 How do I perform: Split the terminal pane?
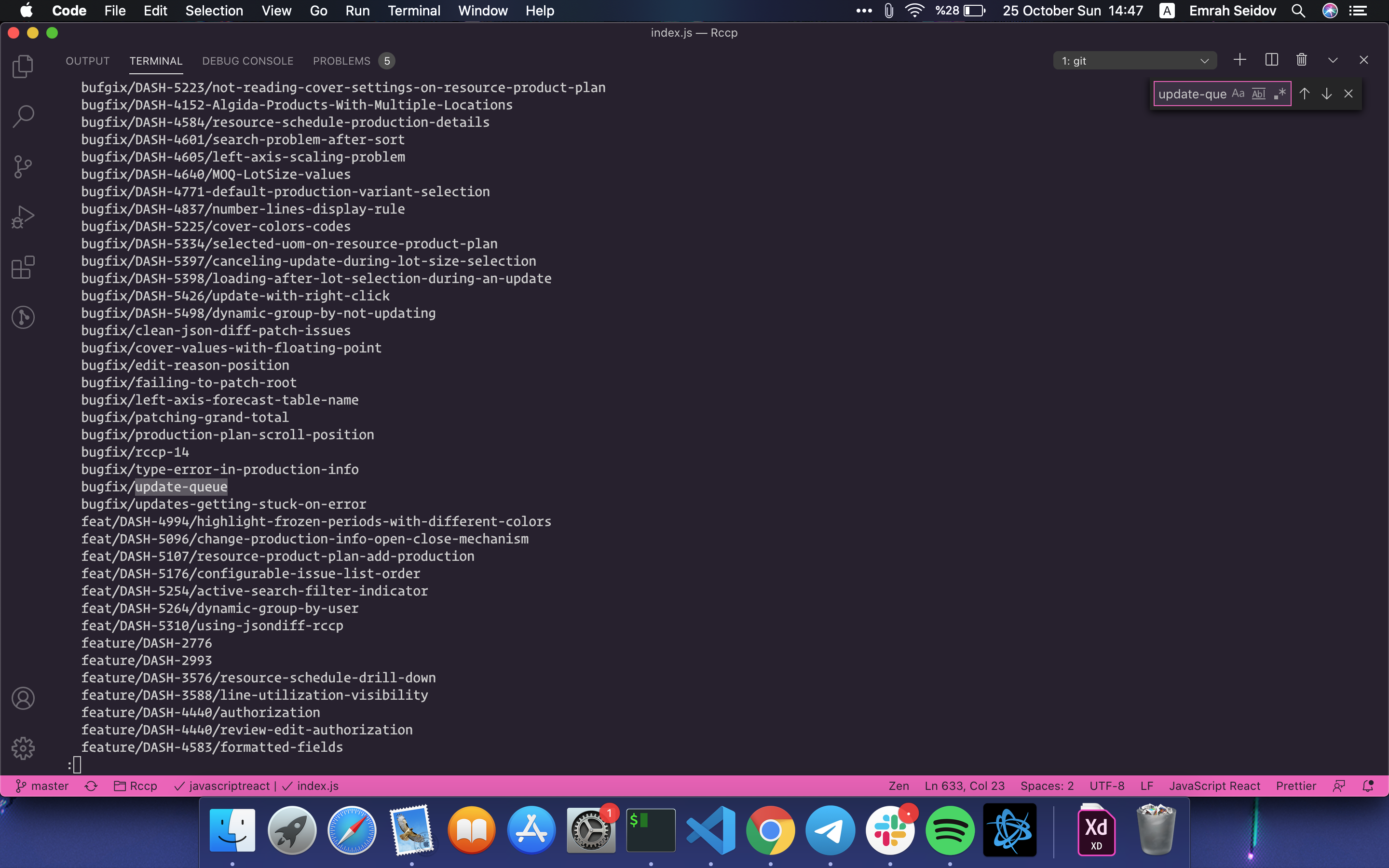1271,60
